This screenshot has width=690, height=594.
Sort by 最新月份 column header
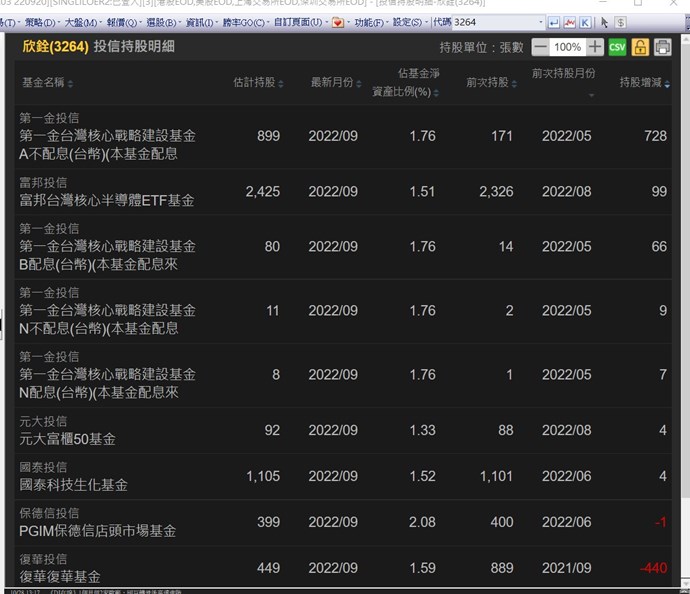pos(333,83)
